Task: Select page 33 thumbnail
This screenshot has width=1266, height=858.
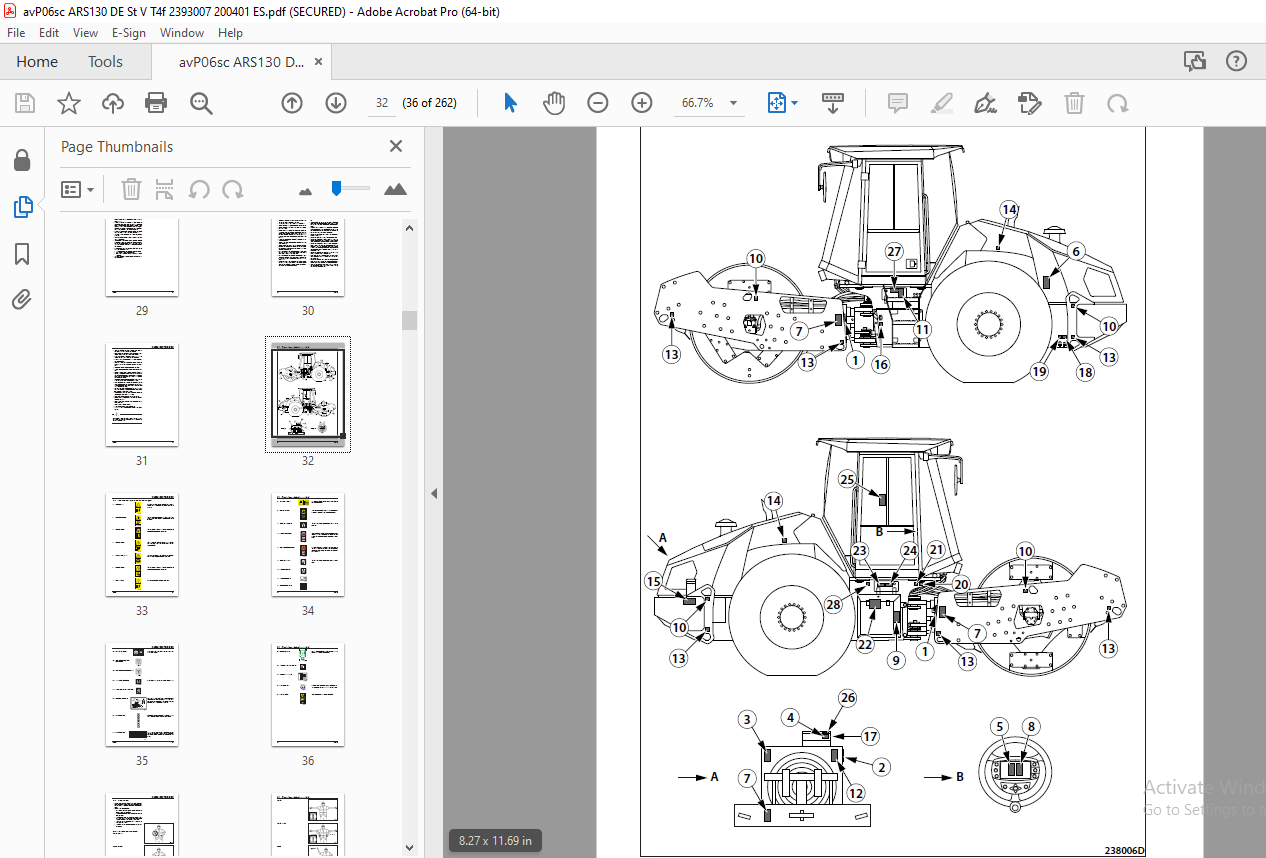Action: point(142,544)
